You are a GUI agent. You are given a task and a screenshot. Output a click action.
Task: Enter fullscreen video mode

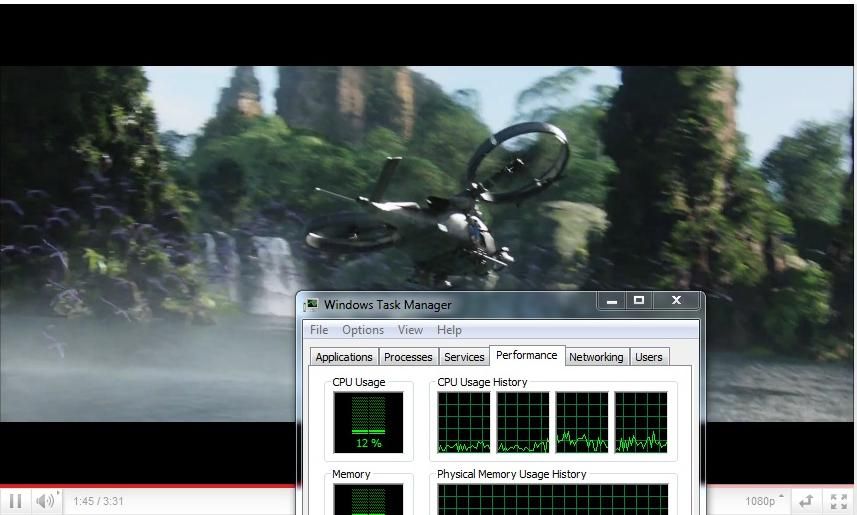coord(839,501)
